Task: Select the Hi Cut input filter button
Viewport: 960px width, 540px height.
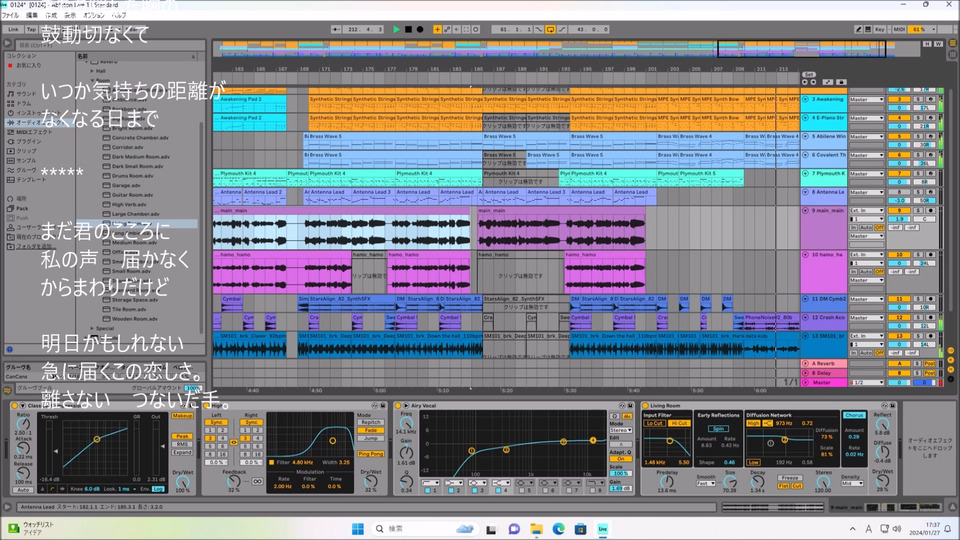Action: pyautogui.click(x=680, y=423)
